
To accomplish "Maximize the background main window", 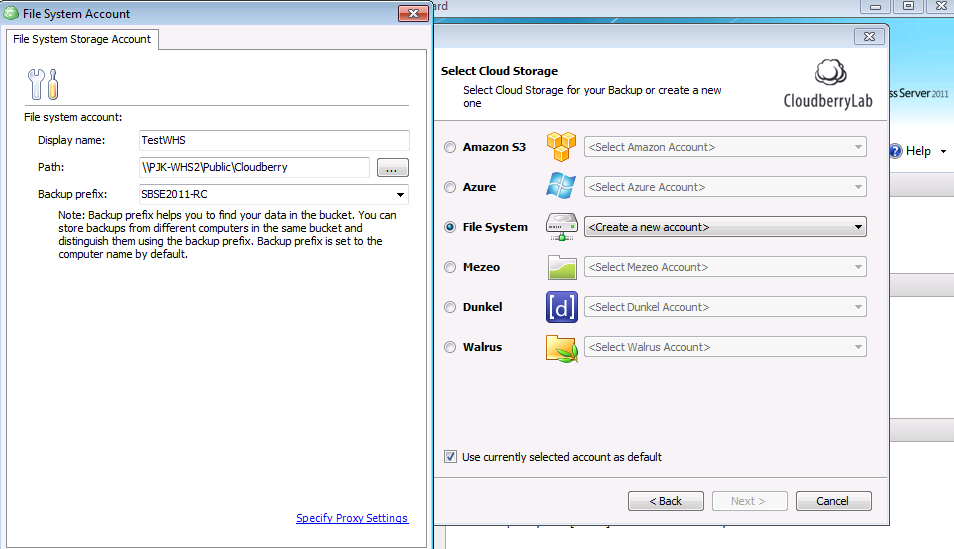I will click(908, 7).
